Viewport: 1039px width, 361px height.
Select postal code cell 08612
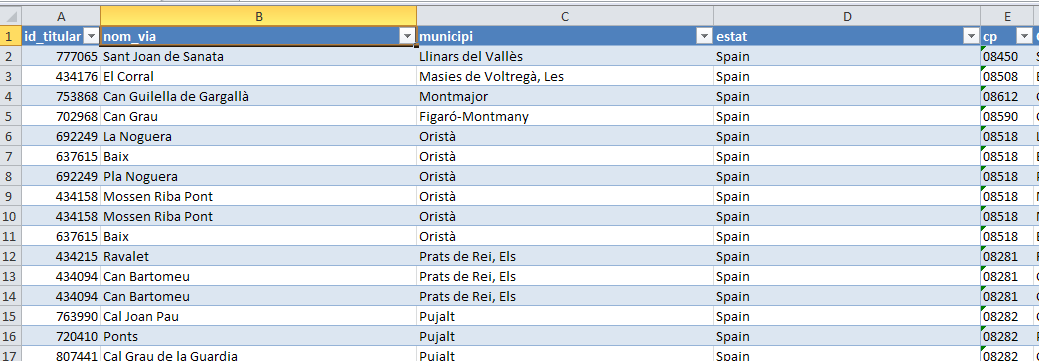(x=1007, y=97)
